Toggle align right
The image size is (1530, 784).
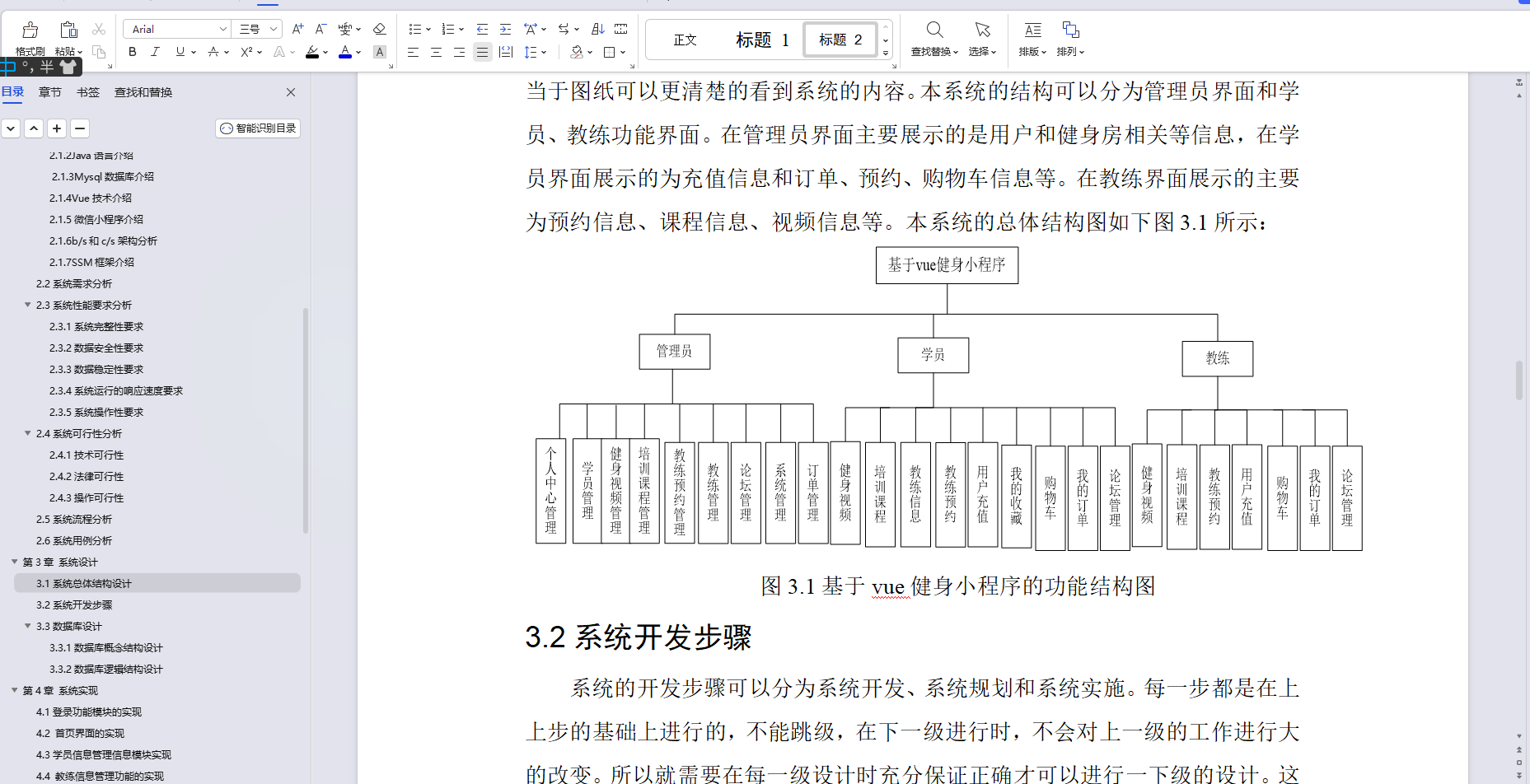click(x=459, y=52)
